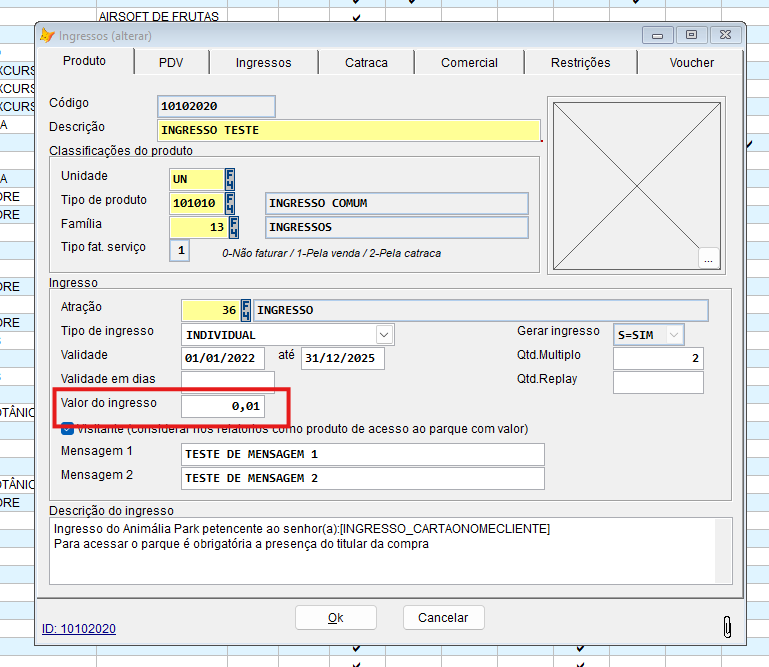Click the Descrição do ingresso scrollbar
The width and height of the screenshot is (769, 667).
click(x=723, y=550)
